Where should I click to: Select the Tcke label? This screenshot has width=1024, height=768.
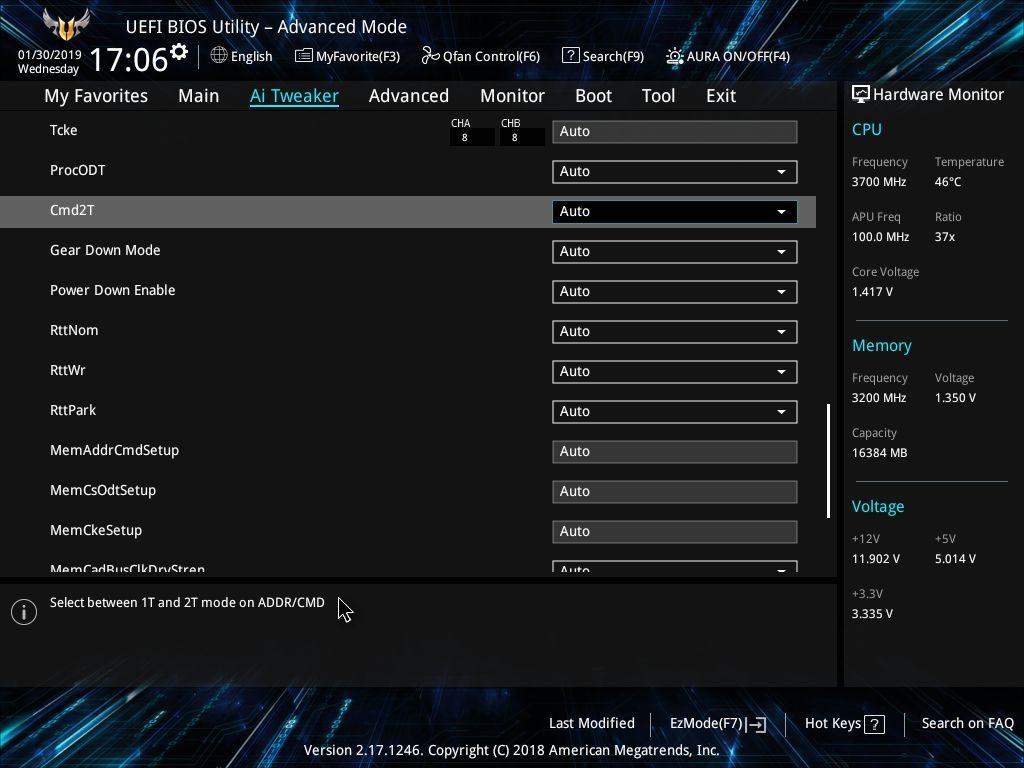(x=63, y=130)
